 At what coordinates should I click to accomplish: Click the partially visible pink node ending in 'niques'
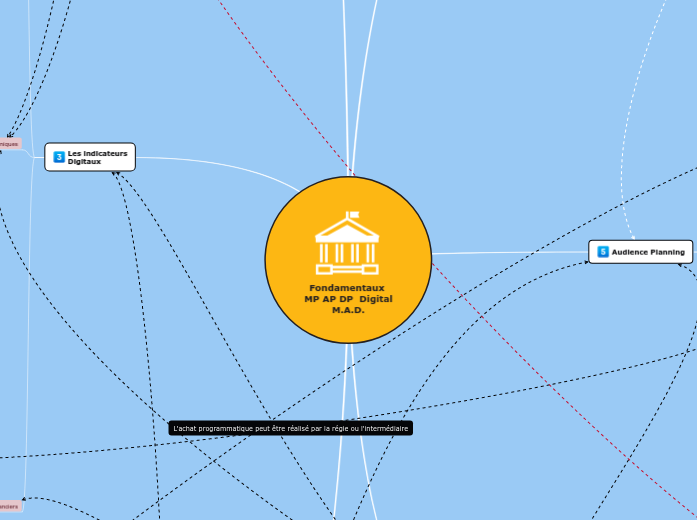coord(9,144)
